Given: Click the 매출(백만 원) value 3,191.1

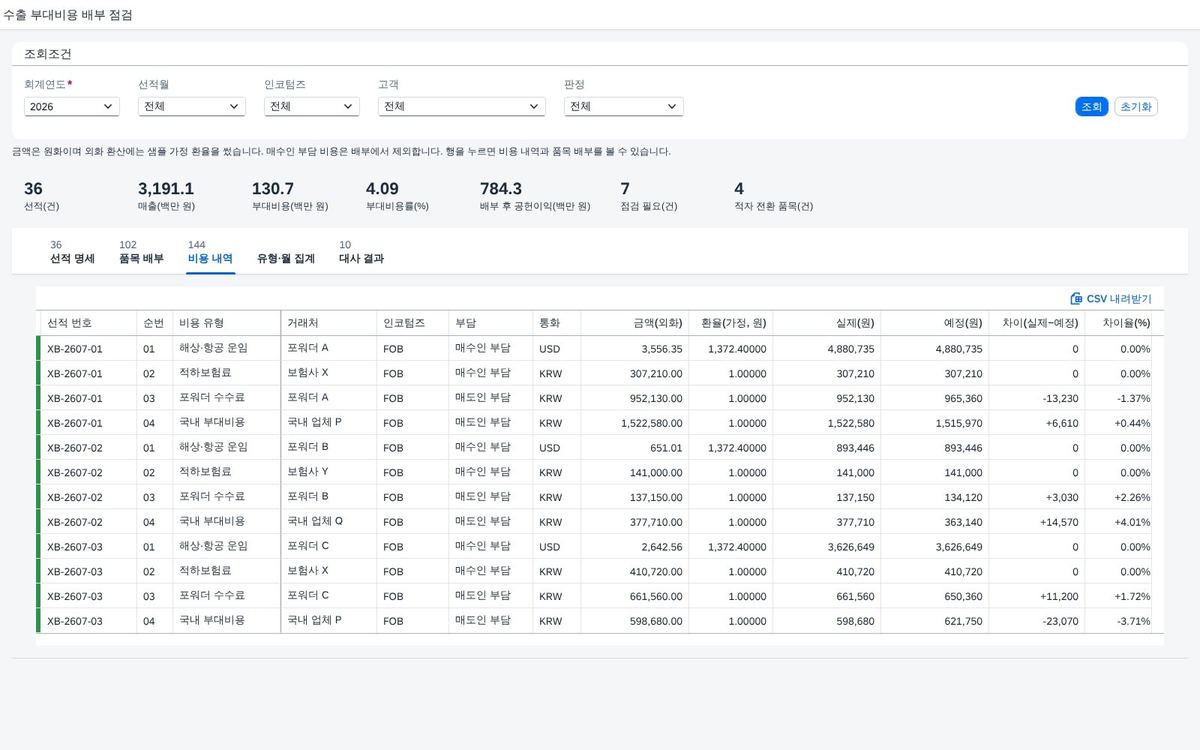Looking at the screenshot, I should coord(166,188).
